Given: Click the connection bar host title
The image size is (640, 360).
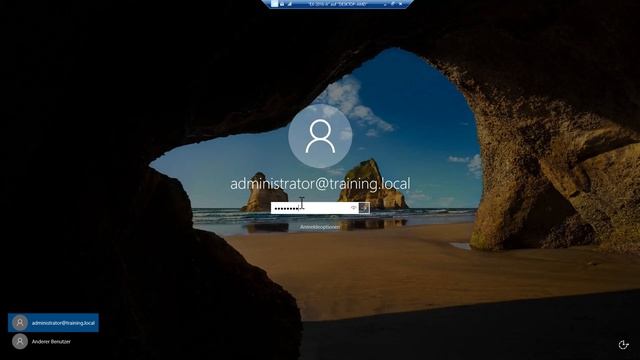Looking at the screenshot, I should click(338, 4).
